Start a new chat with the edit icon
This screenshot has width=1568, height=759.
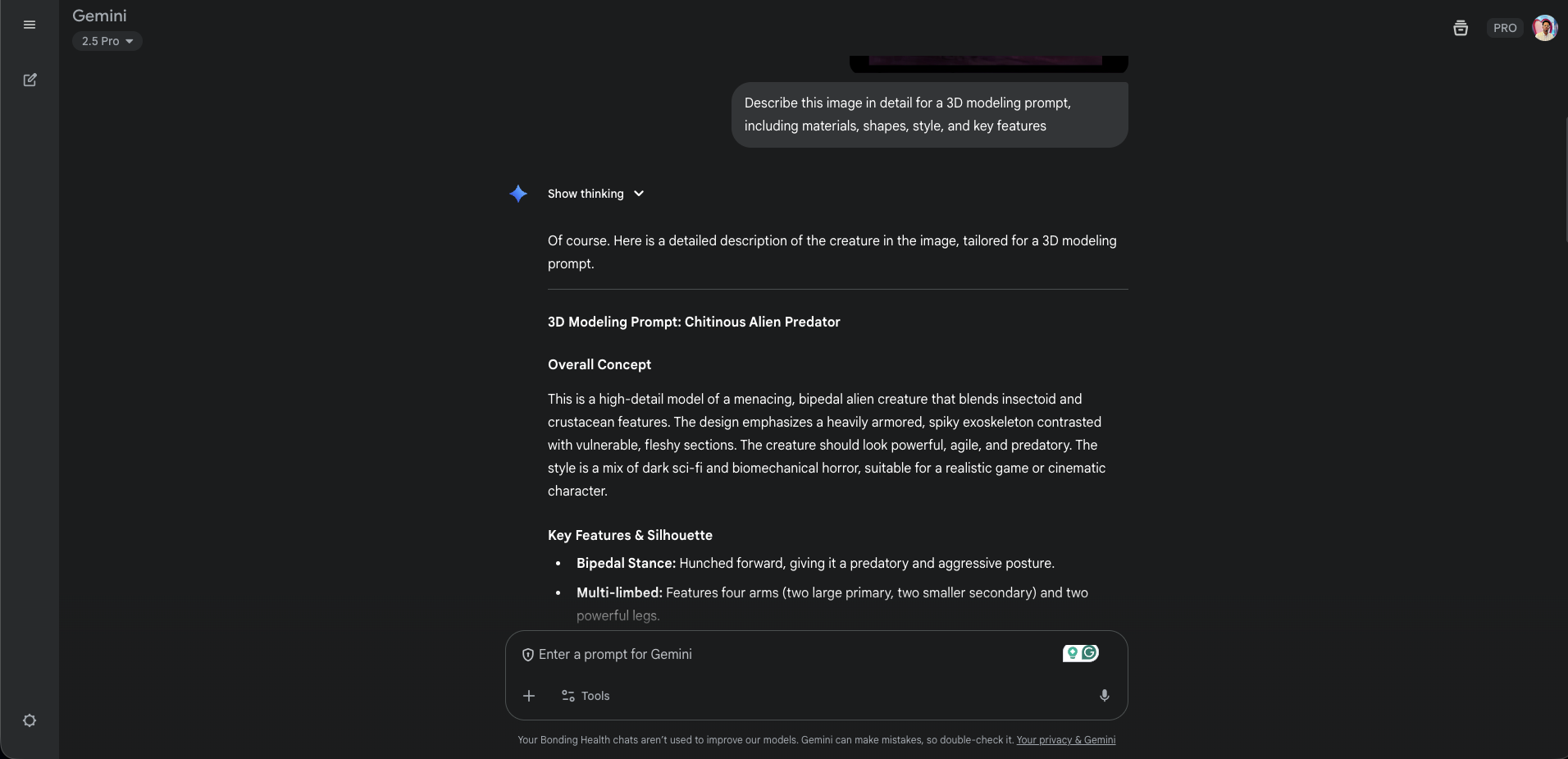(x=30, y=80)
